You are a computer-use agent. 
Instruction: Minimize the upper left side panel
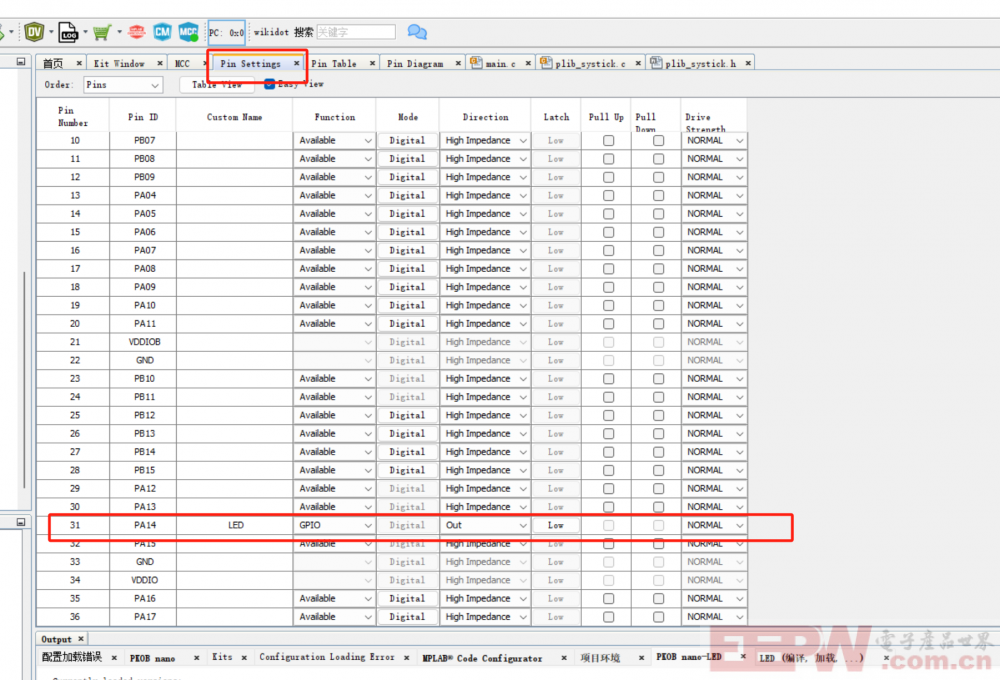pos(21,62)
